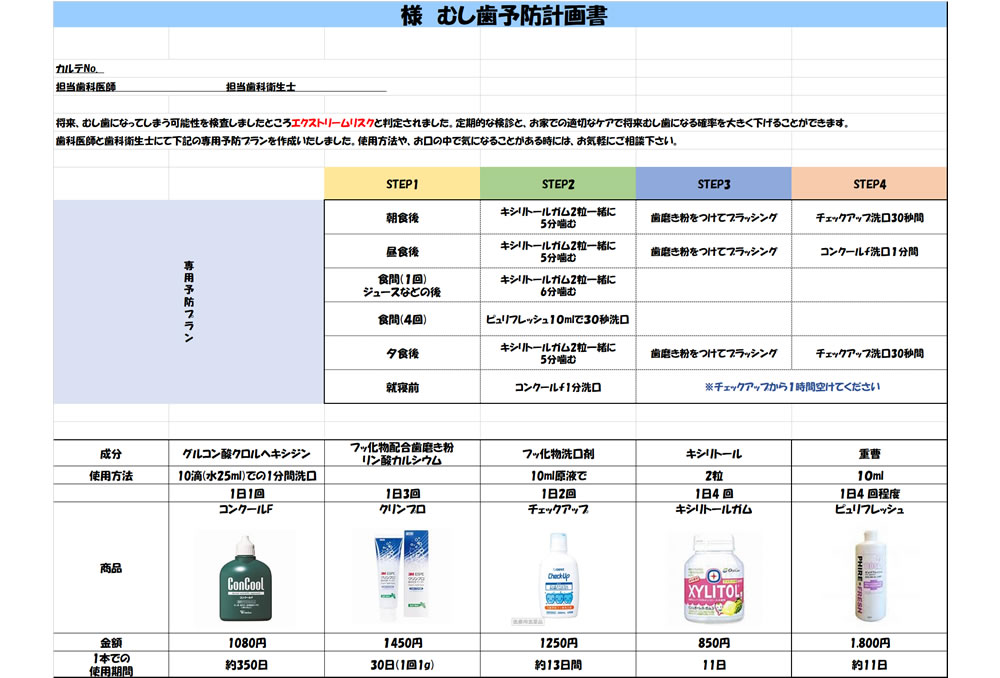Click the Check-Up mouthwash bottle image
Viewport: 1000px width, 678px height.
tap(558, 576)
